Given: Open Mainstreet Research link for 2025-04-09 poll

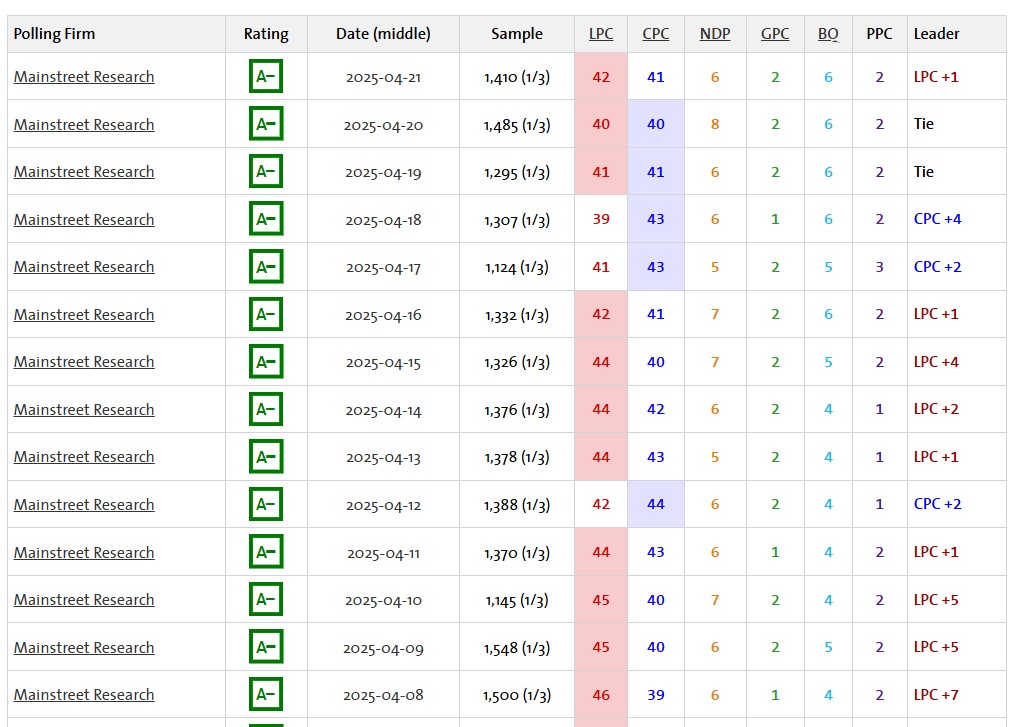Looking at the screenshot, I should pyautogui.click(x=84, y=647).
